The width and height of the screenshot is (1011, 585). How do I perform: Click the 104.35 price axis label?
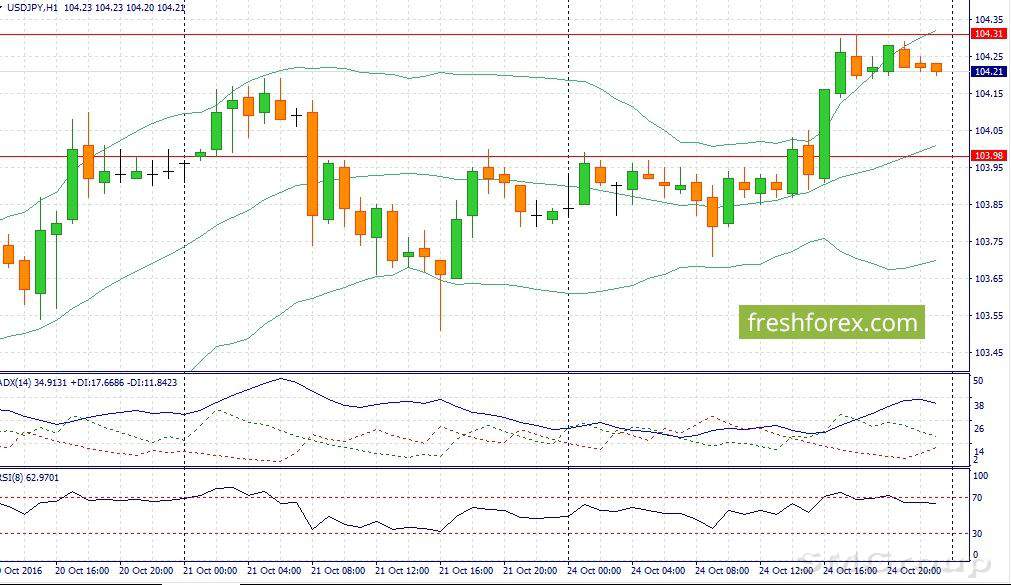(988, 19)
